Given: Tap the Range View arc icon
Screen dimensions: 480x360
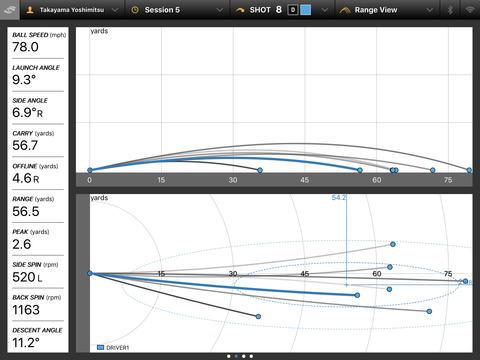Looking at the screenshot, I should click(345, 10).
